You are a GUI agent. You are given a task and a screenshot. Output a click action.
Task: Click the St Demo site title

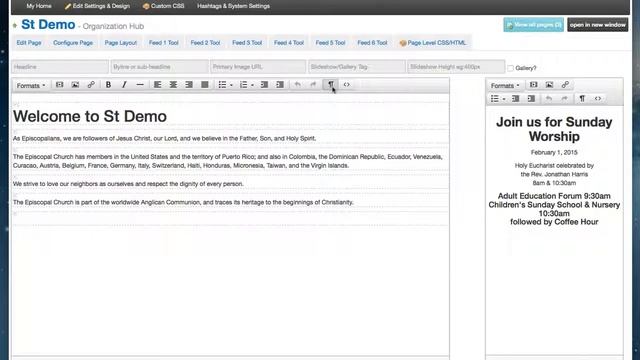coord(48,25)
